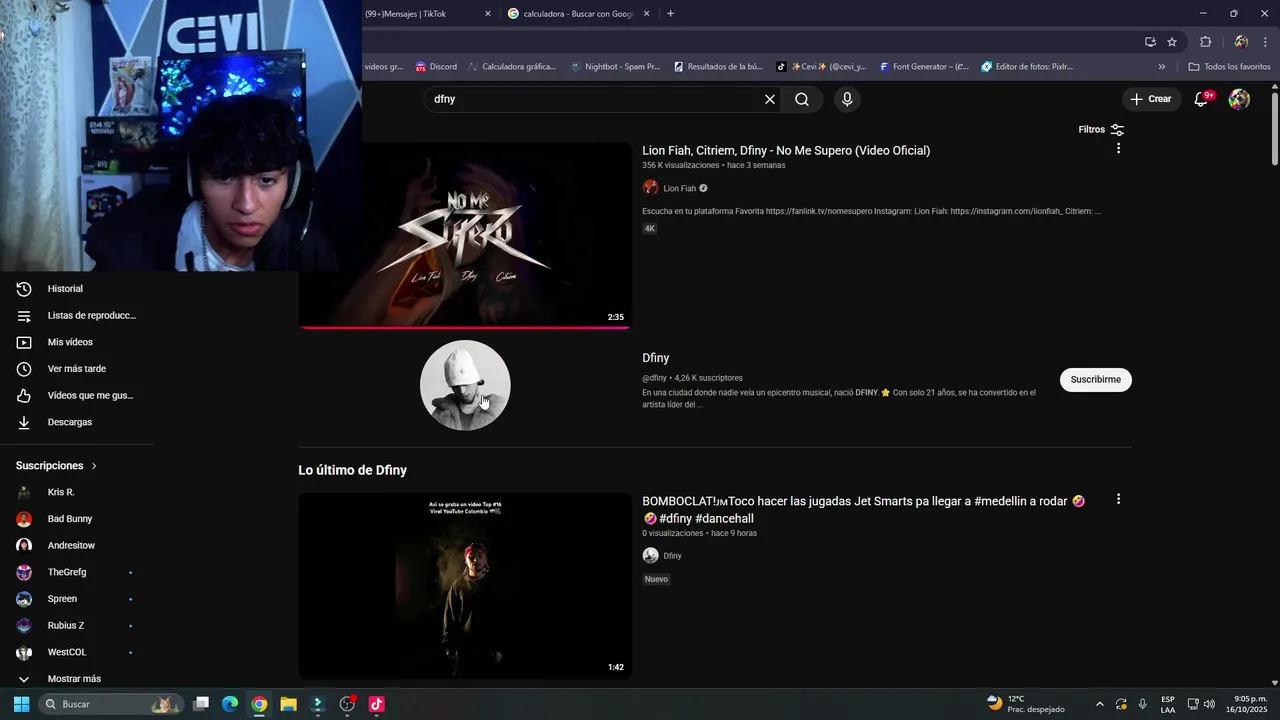Screen dimensions: 1280x720
Task: Open the Resultados de la búsqueda bookmark
Action: [x=718, y=67]
